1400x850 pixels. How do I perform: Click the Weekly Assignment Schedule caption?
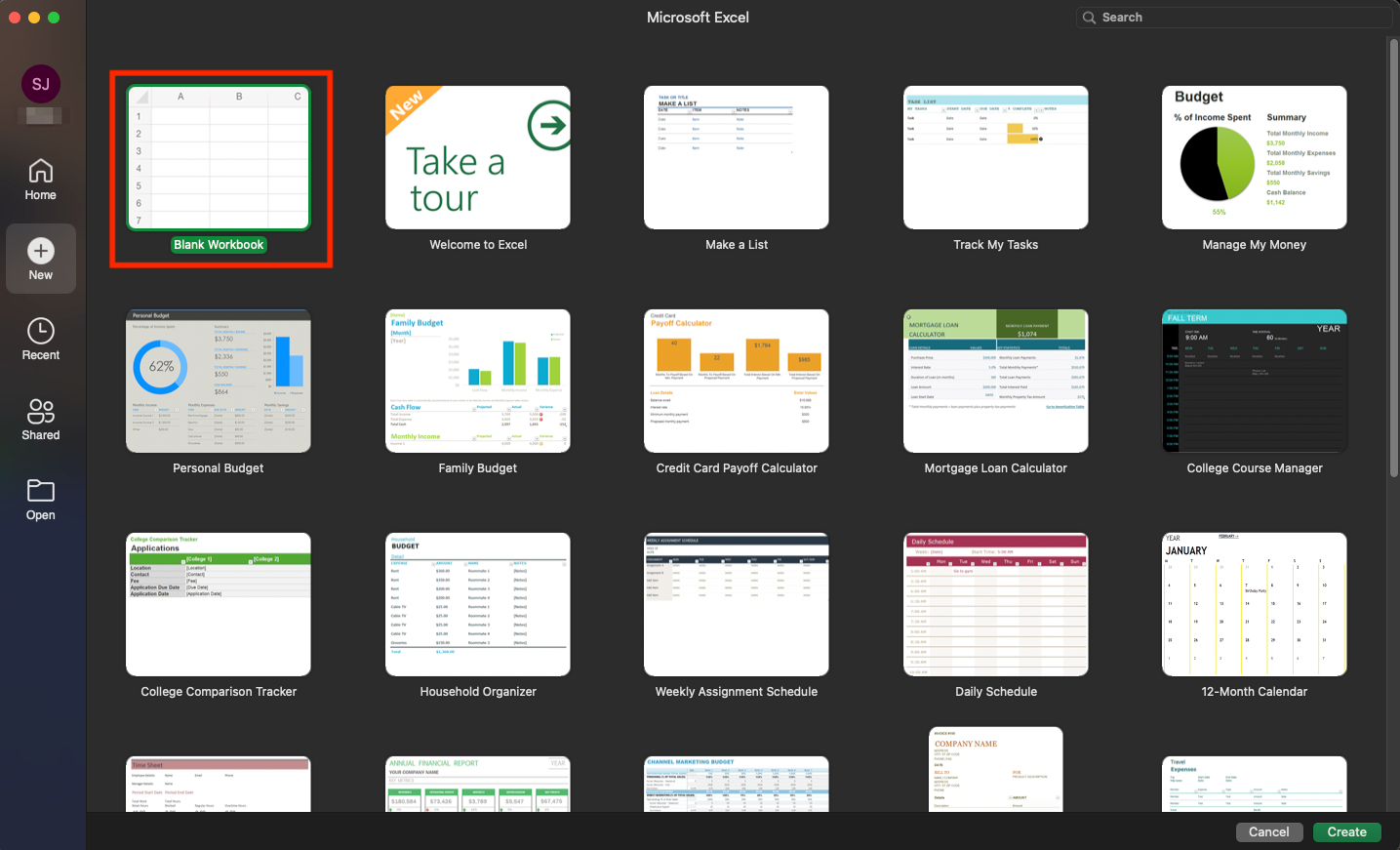tap(737, 692)
